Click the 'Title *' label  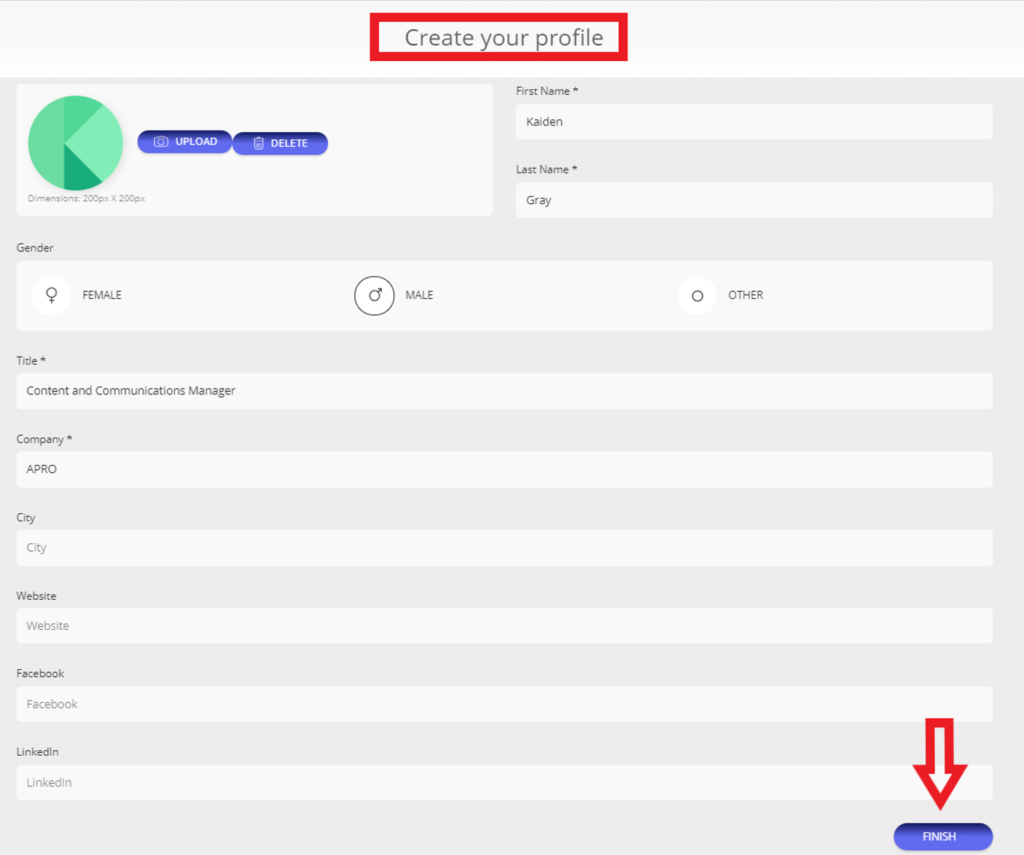[x=31, y=361]
